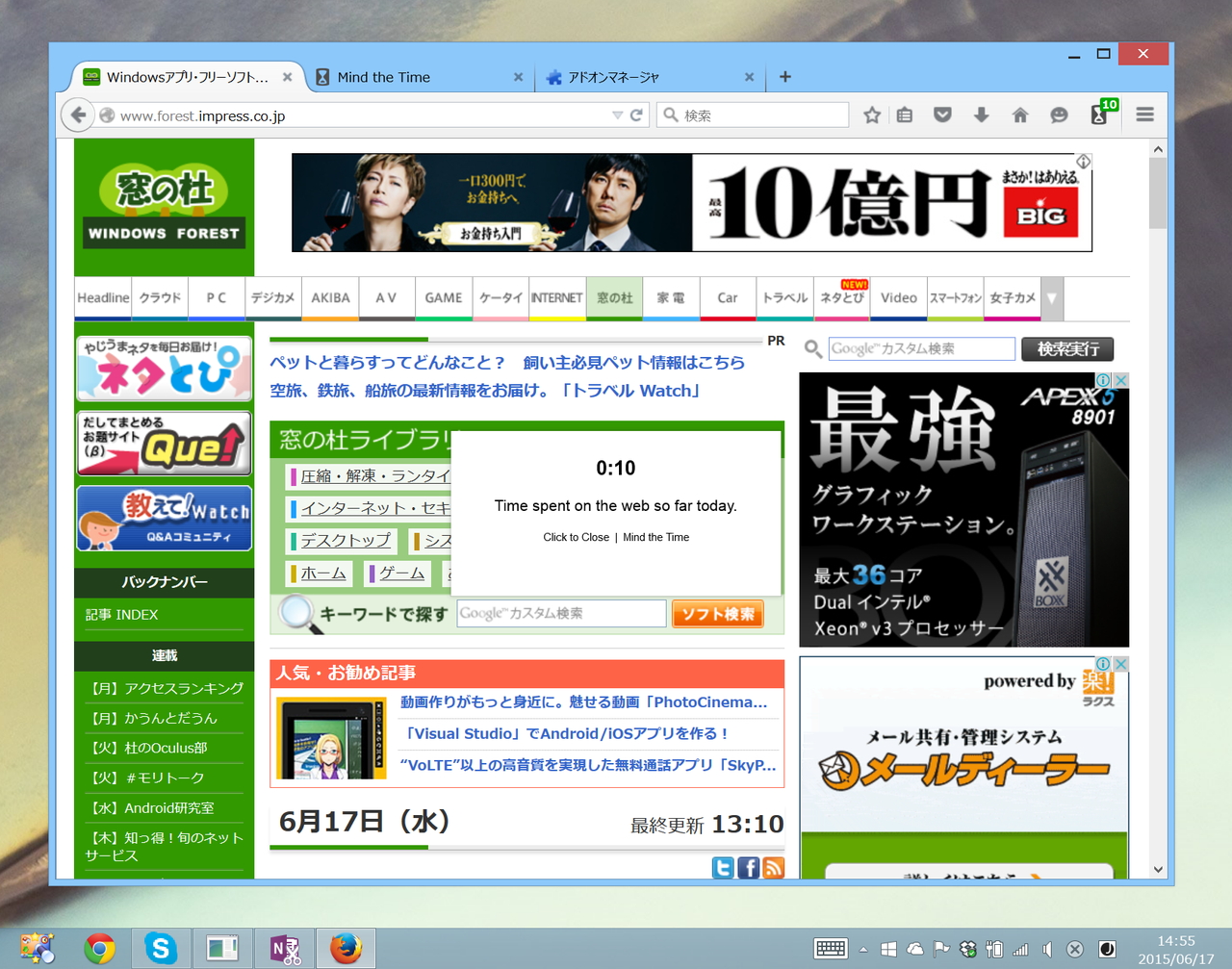Screen dimensions: 1232x969
Task: Click the 窓の杜 Windows Forest logo
Action: 164,206
